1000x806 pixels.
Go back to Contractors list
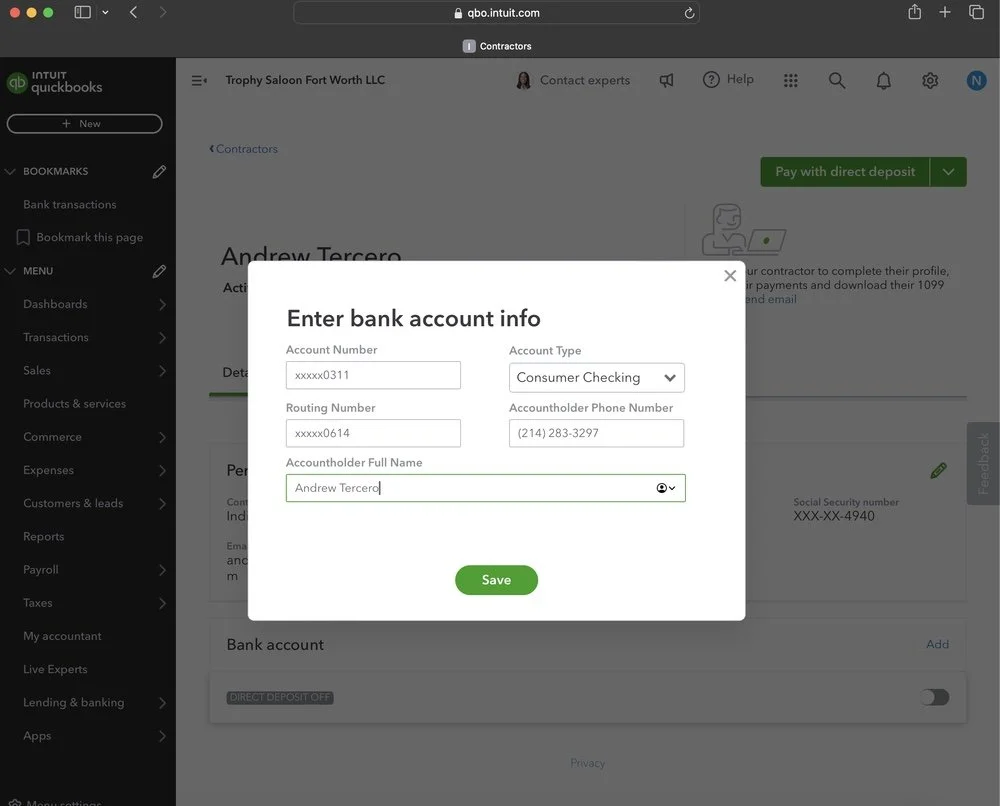coord(244,149)
